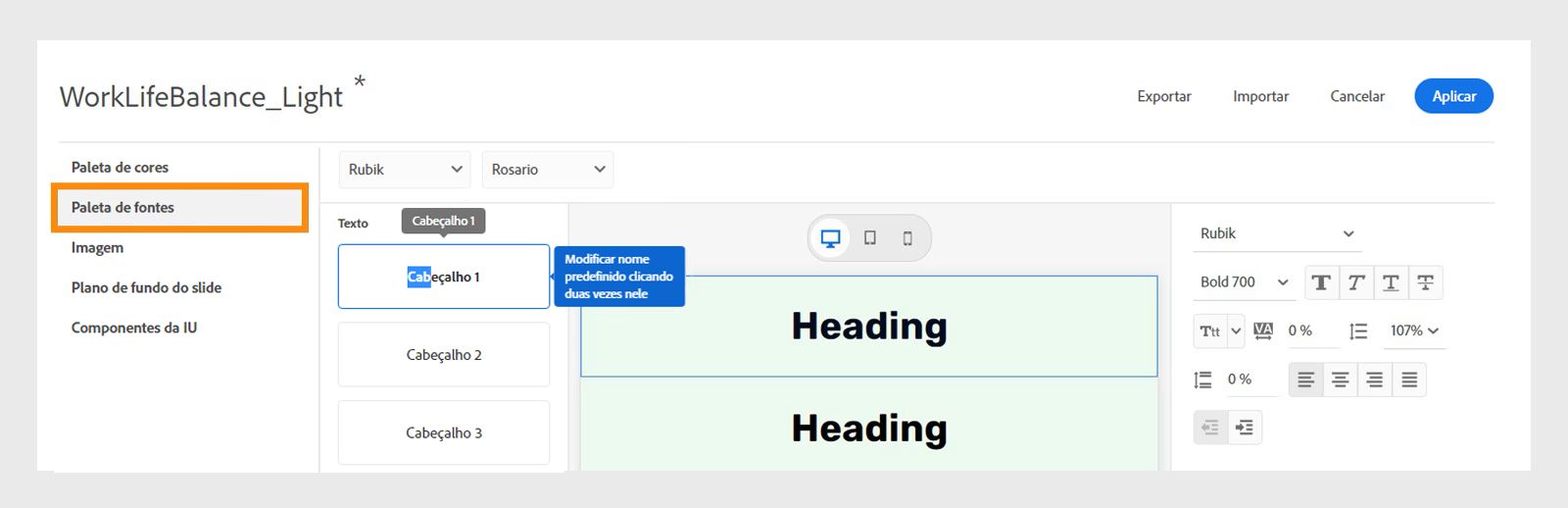The height and width of the screenshot is (508, 1568).
Task: Right align the text
Action: 1375,380
